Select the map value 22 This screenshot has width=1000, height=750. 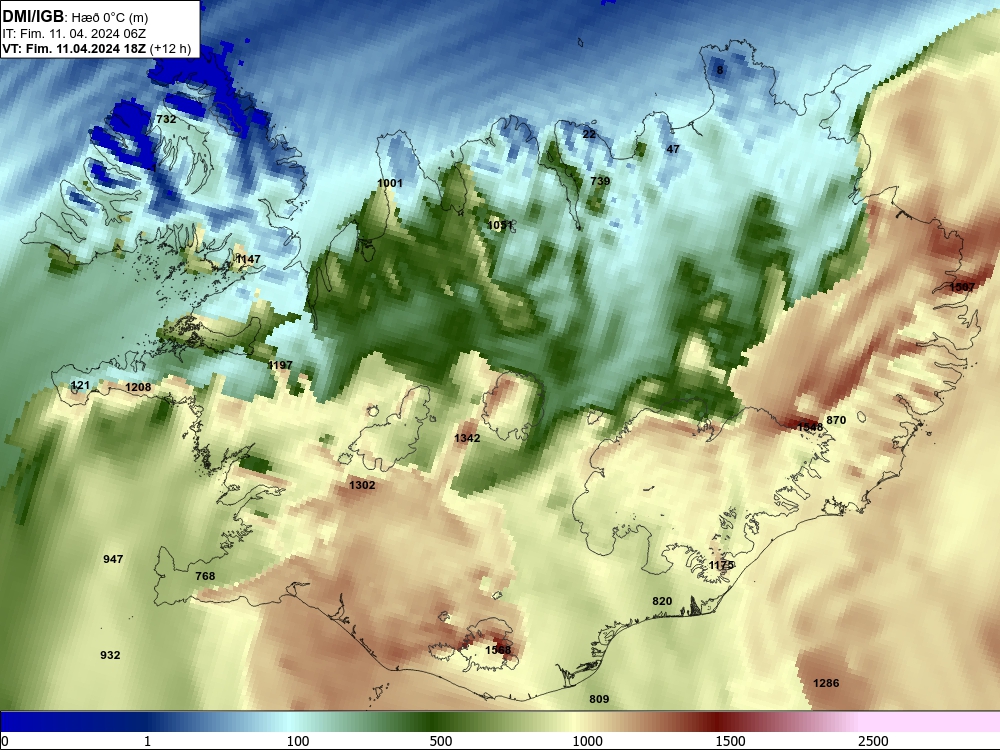coord(589,134)
